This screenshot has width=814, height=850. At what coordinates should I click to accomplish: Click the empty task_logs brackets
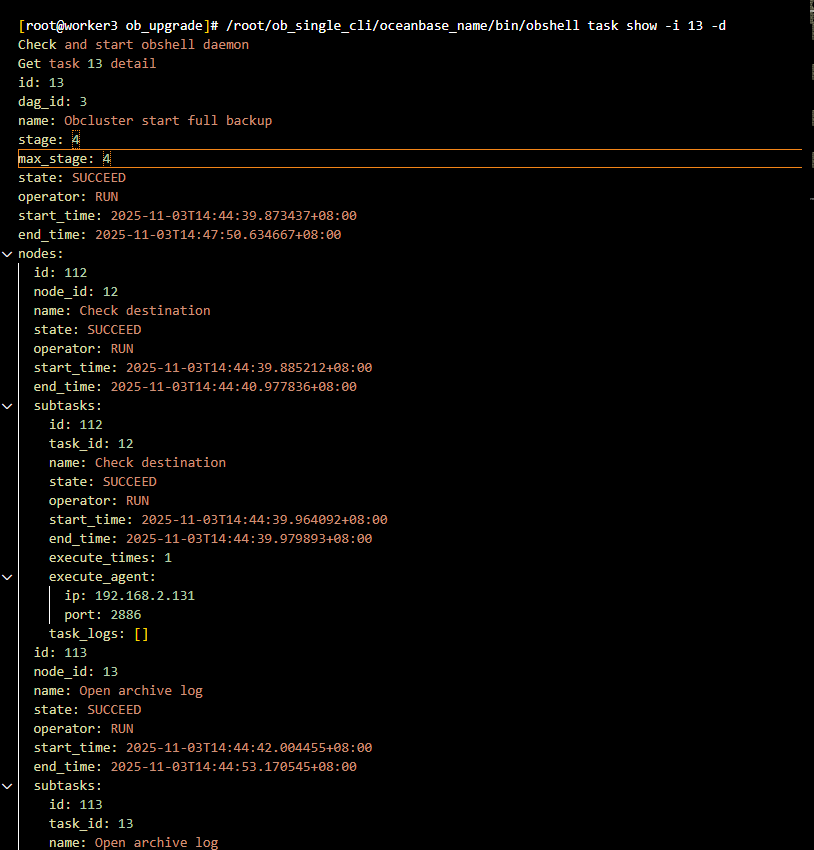click(x=140, y=634)
